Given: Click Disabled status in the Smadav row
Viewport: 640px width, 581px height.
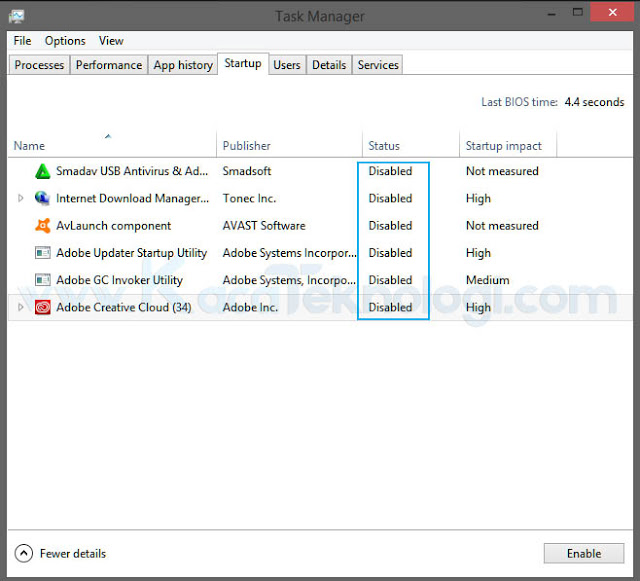Looking at the screenshot, I should click(x=390, y=171).
